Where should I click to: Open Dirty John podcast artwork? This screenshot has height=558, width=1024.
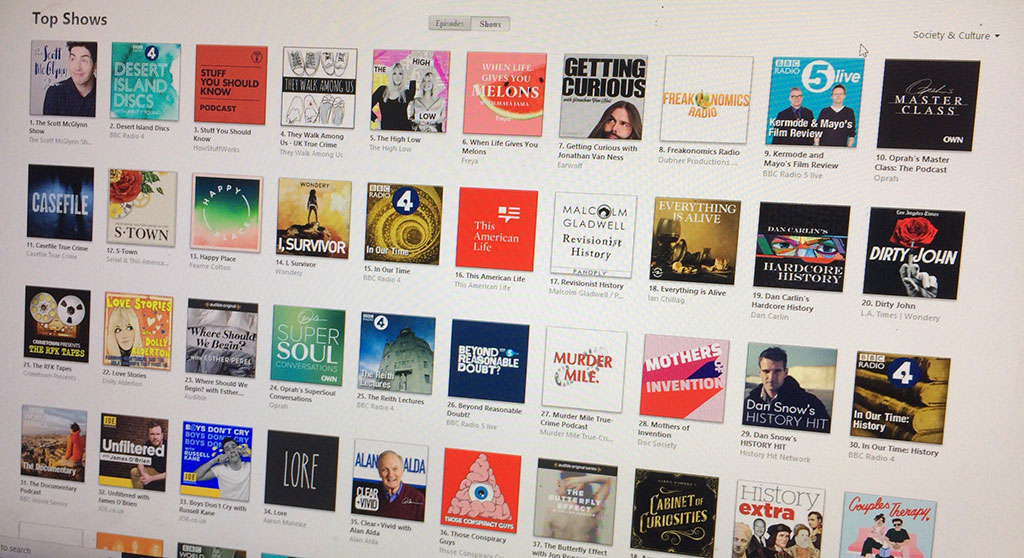[914, 253]
